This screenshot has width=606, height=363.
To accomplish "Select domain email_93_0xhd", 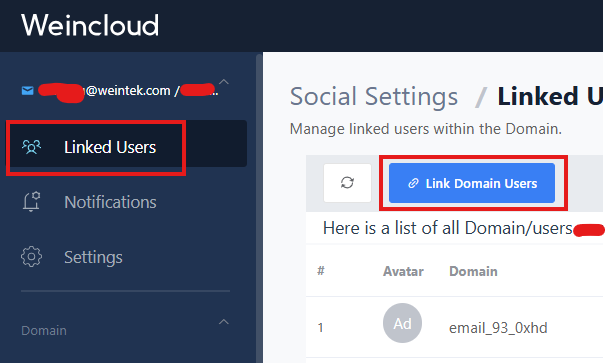I will point(498,328).
